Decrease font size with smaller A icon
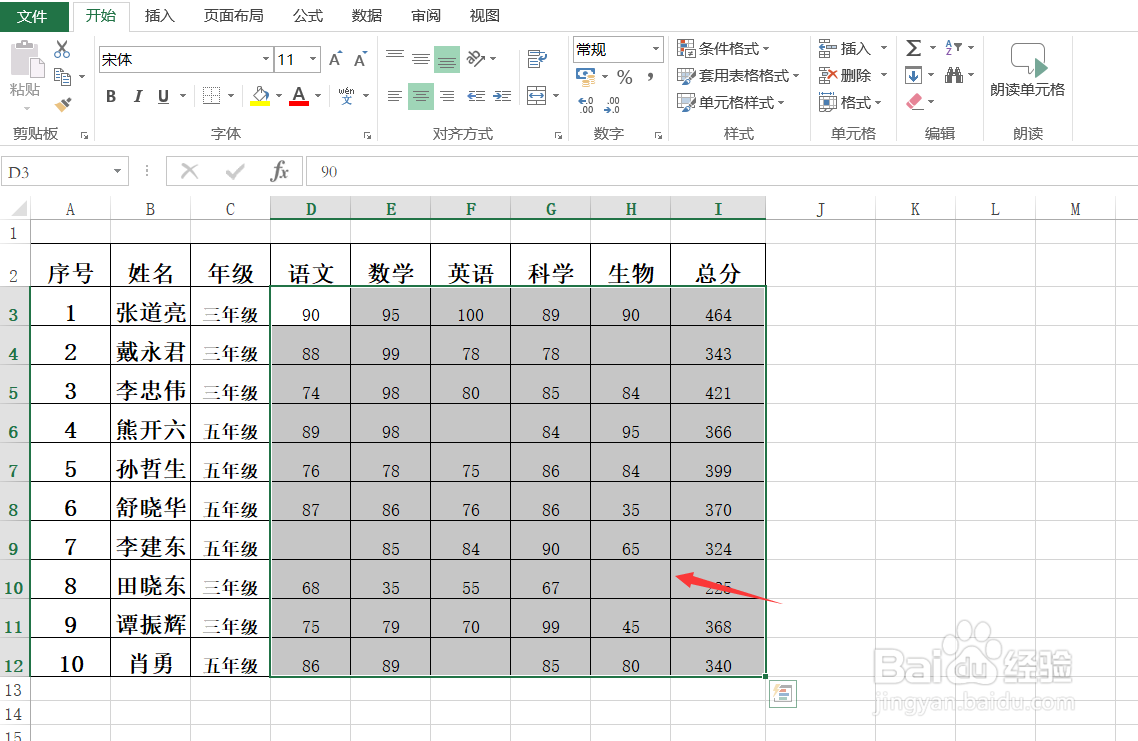This screenshot has width=1138, height=741. point(360,59)
